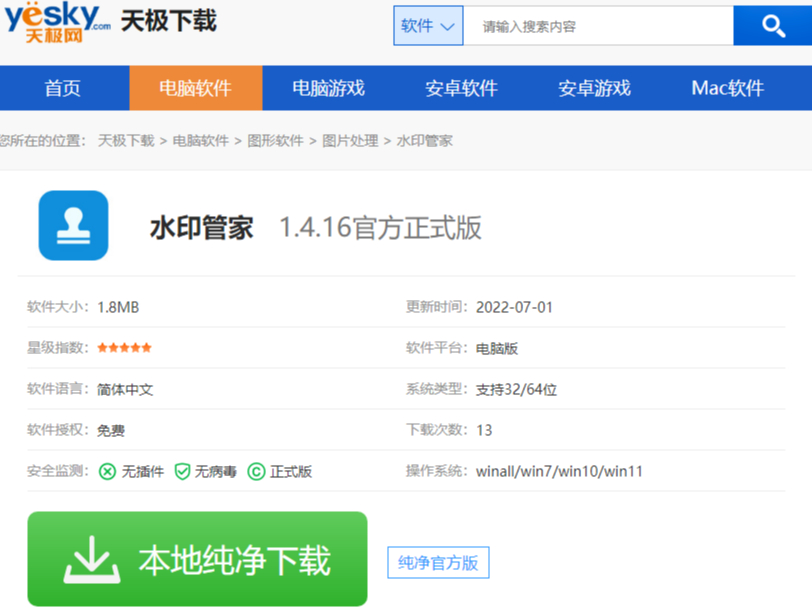This screenshot has height=609, width=812.
Task: Click the 天极下载 header title
Action: coord(169,22)
